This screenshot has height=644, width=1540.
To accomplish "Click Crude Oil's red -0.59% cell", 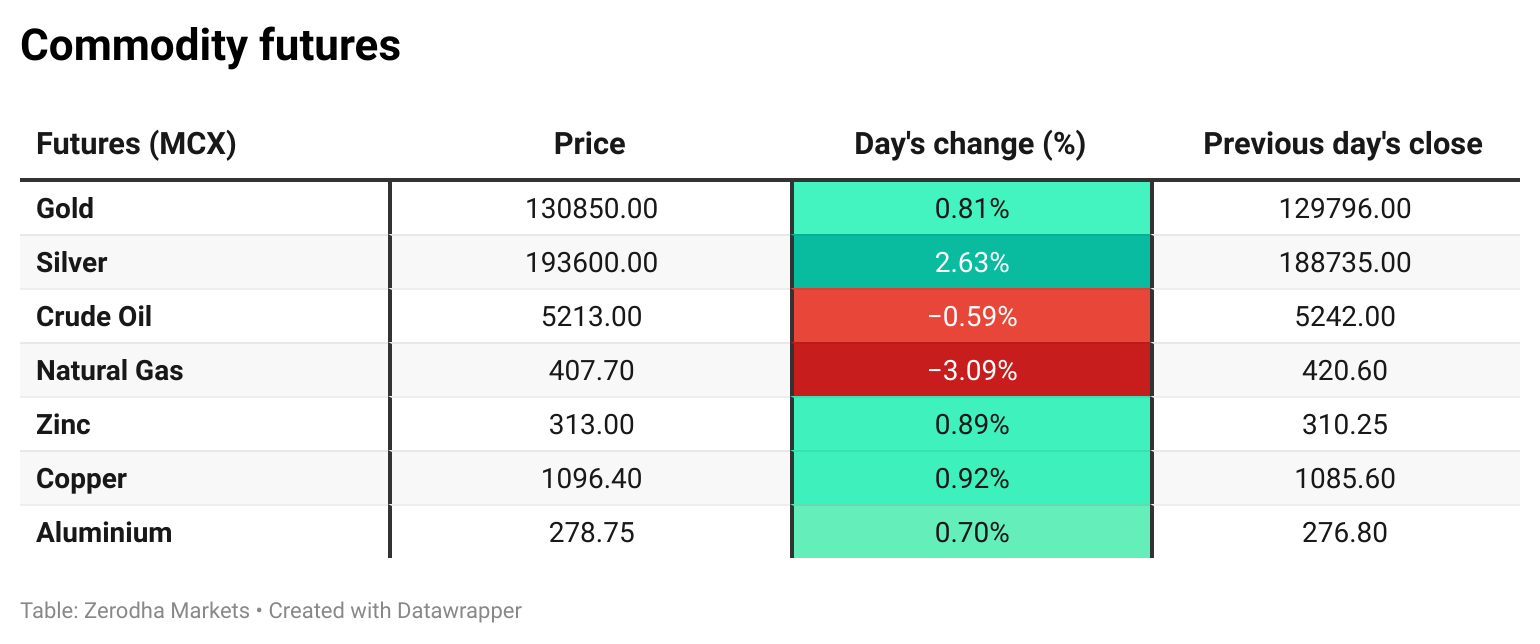I will [x=971, y=317].
